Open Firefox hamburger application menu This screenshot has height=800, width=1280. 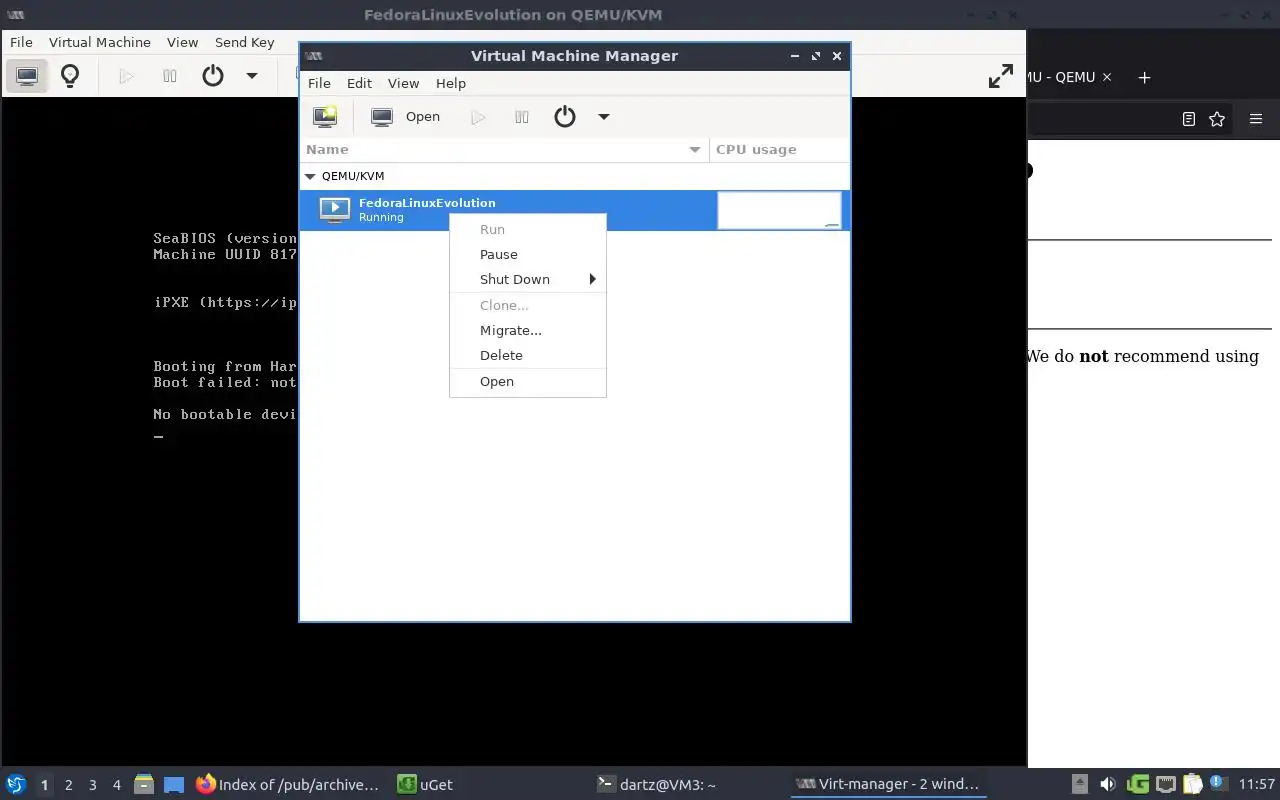pos(1256,119)
